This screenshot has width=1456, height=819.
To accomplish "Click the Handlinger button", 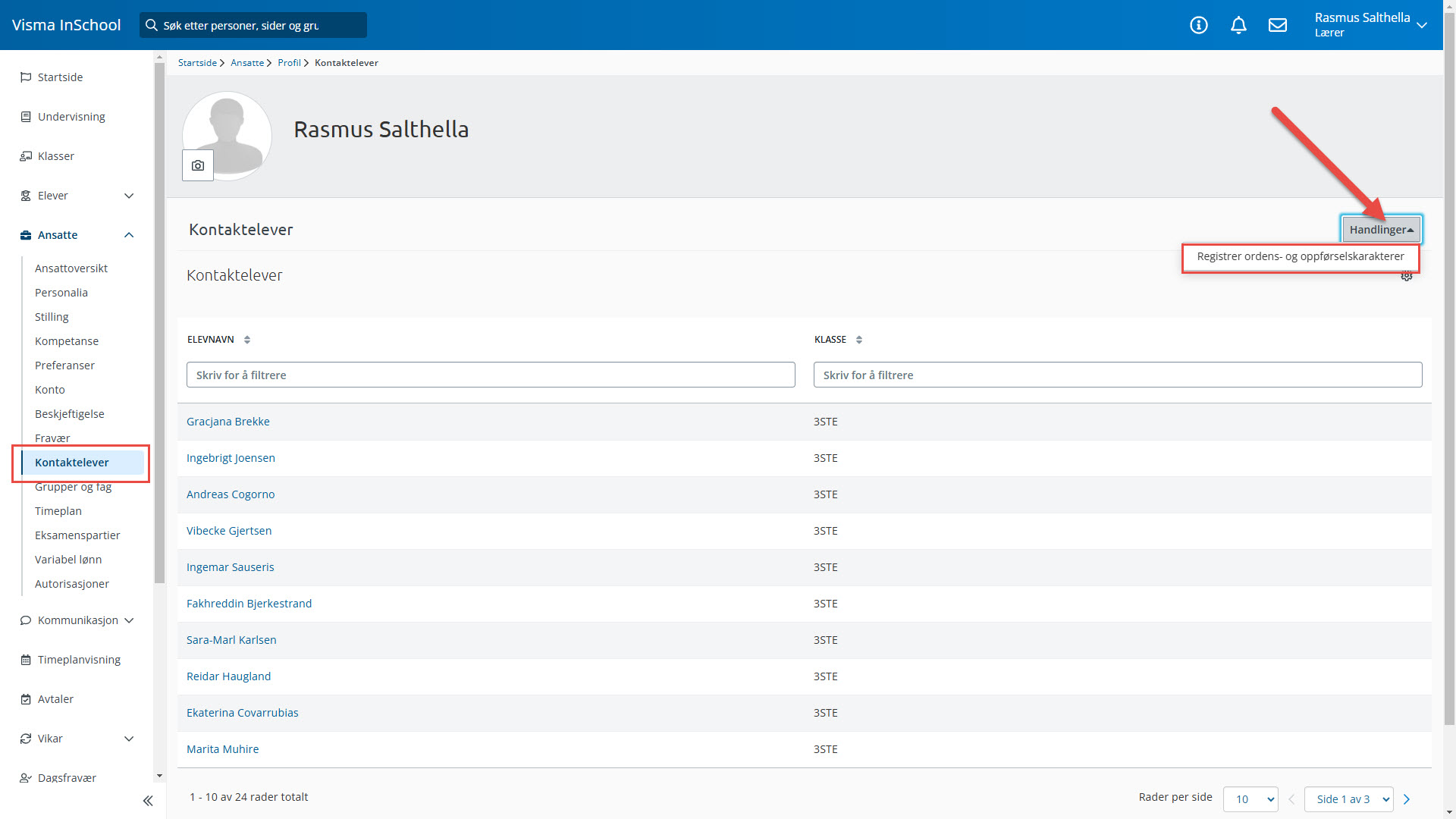I will (1381, 230).
